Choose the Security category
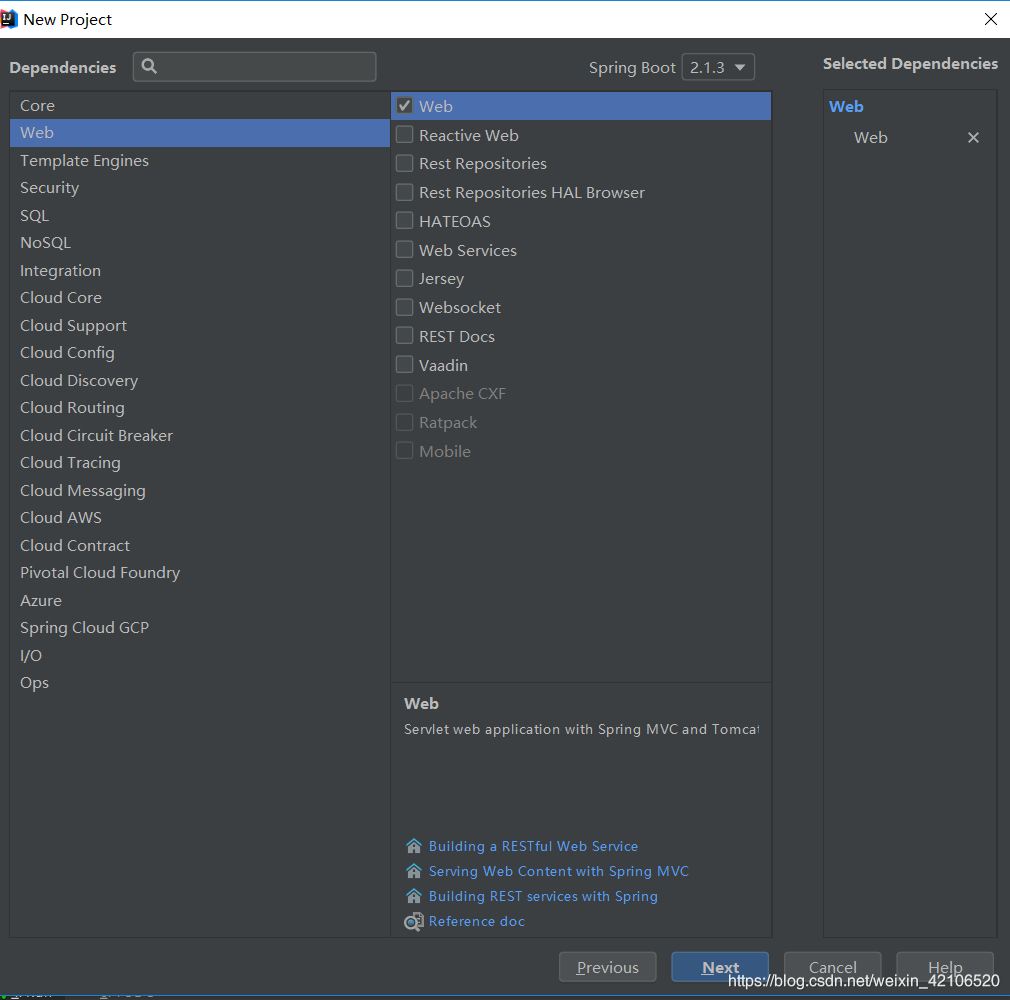Viewport: 1010px width, 1000px height. click(x=200, y=188)
